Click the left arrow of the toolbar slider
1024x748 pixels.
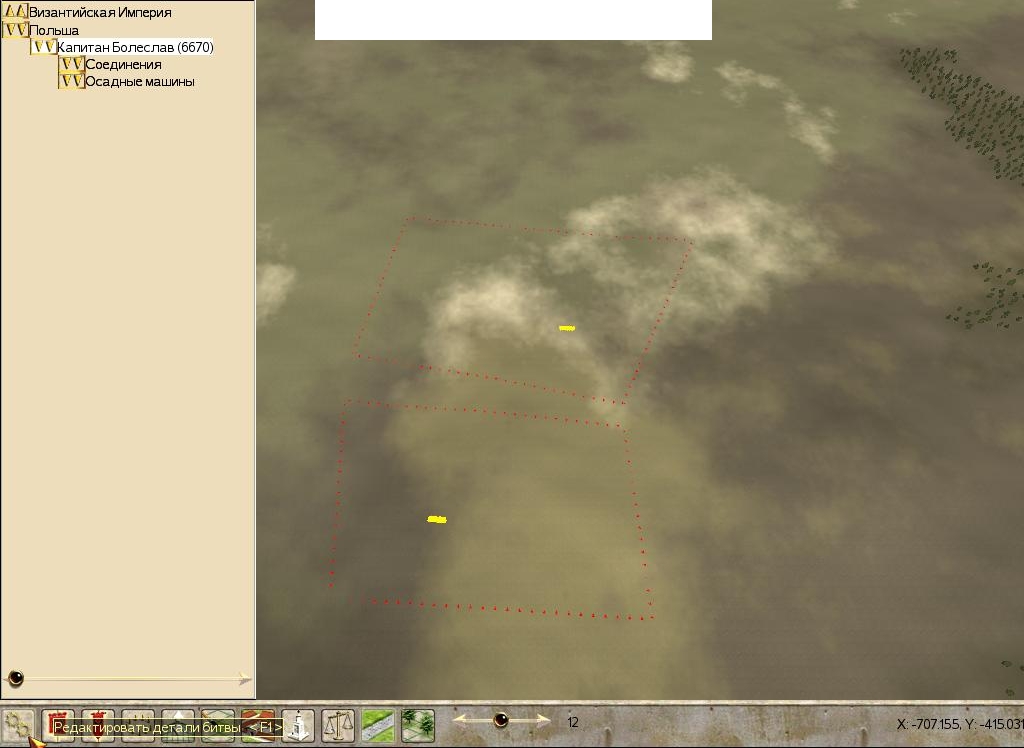click(458, 719)
